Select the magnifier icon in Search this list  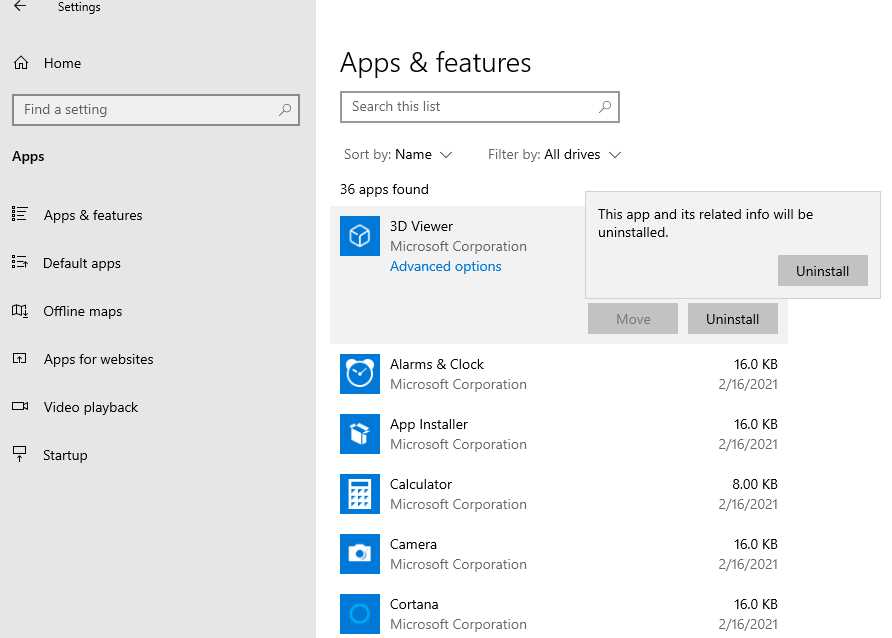point(605,106)
